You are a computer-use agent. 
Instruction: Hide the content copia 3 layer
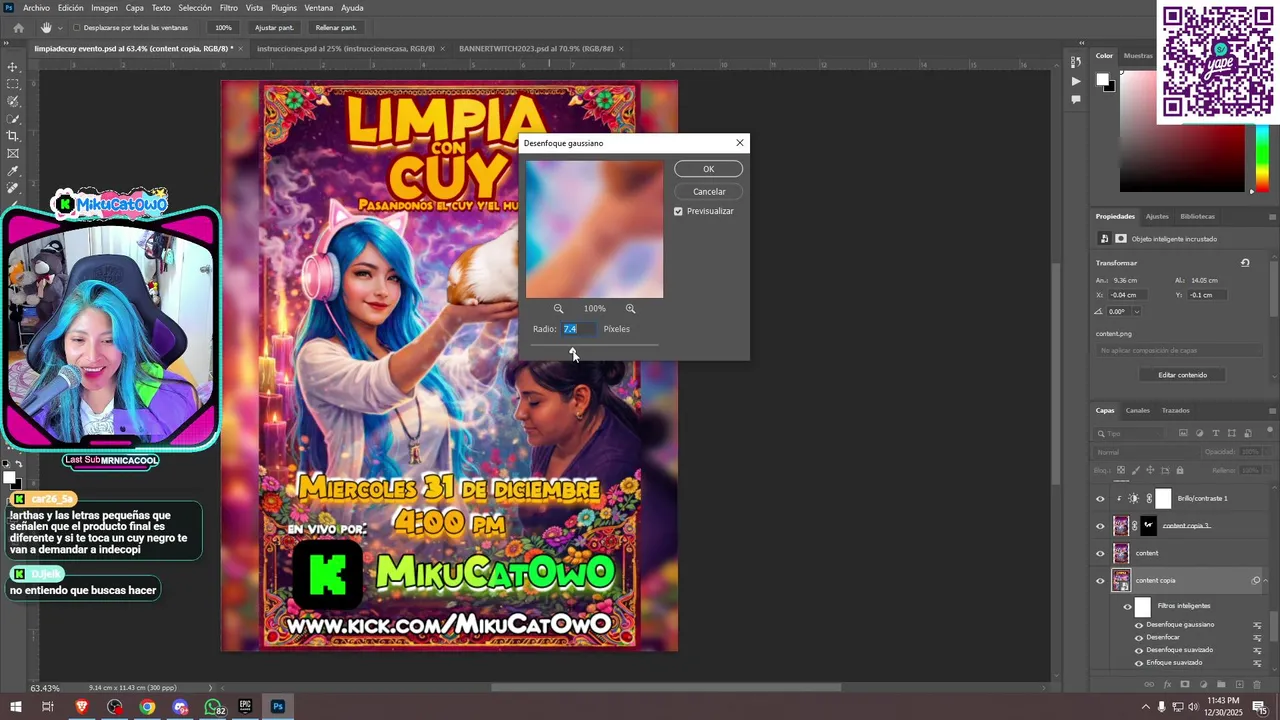tap(1100, 526)
